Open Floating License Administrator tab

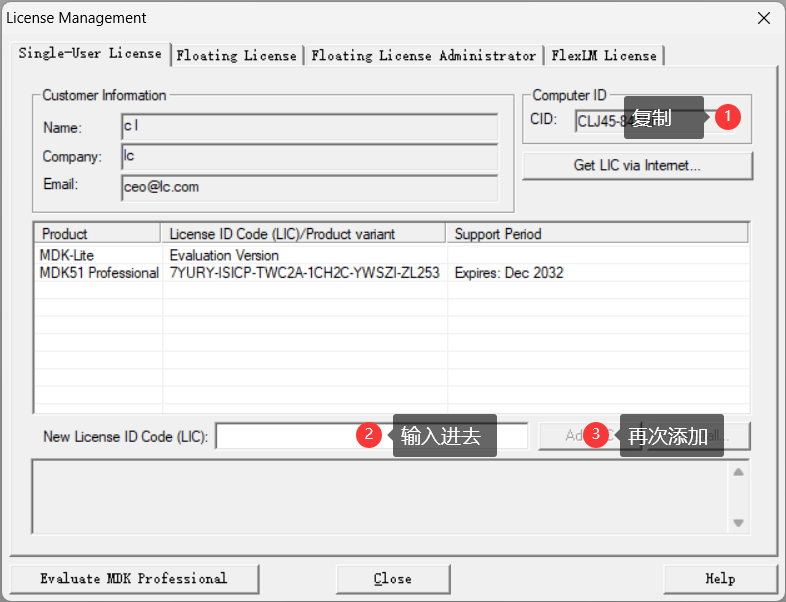coord(424,56)
